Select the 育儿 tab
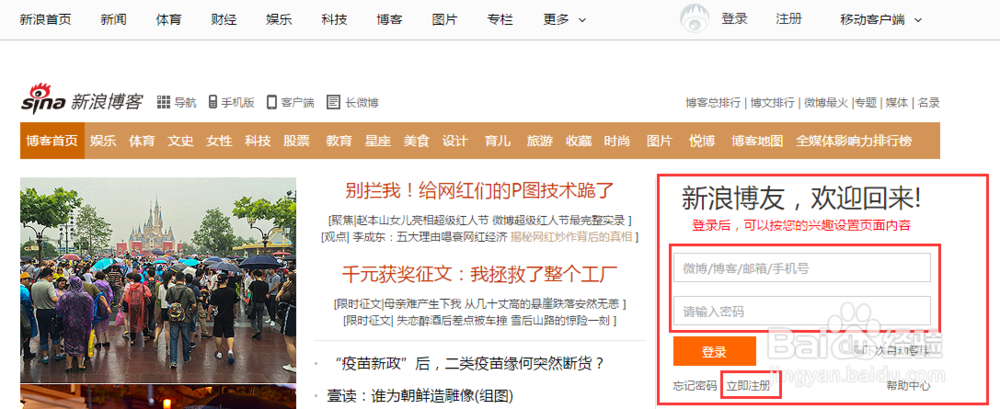1000x409 pixels. pyautogui.click(x=497, y=140)
